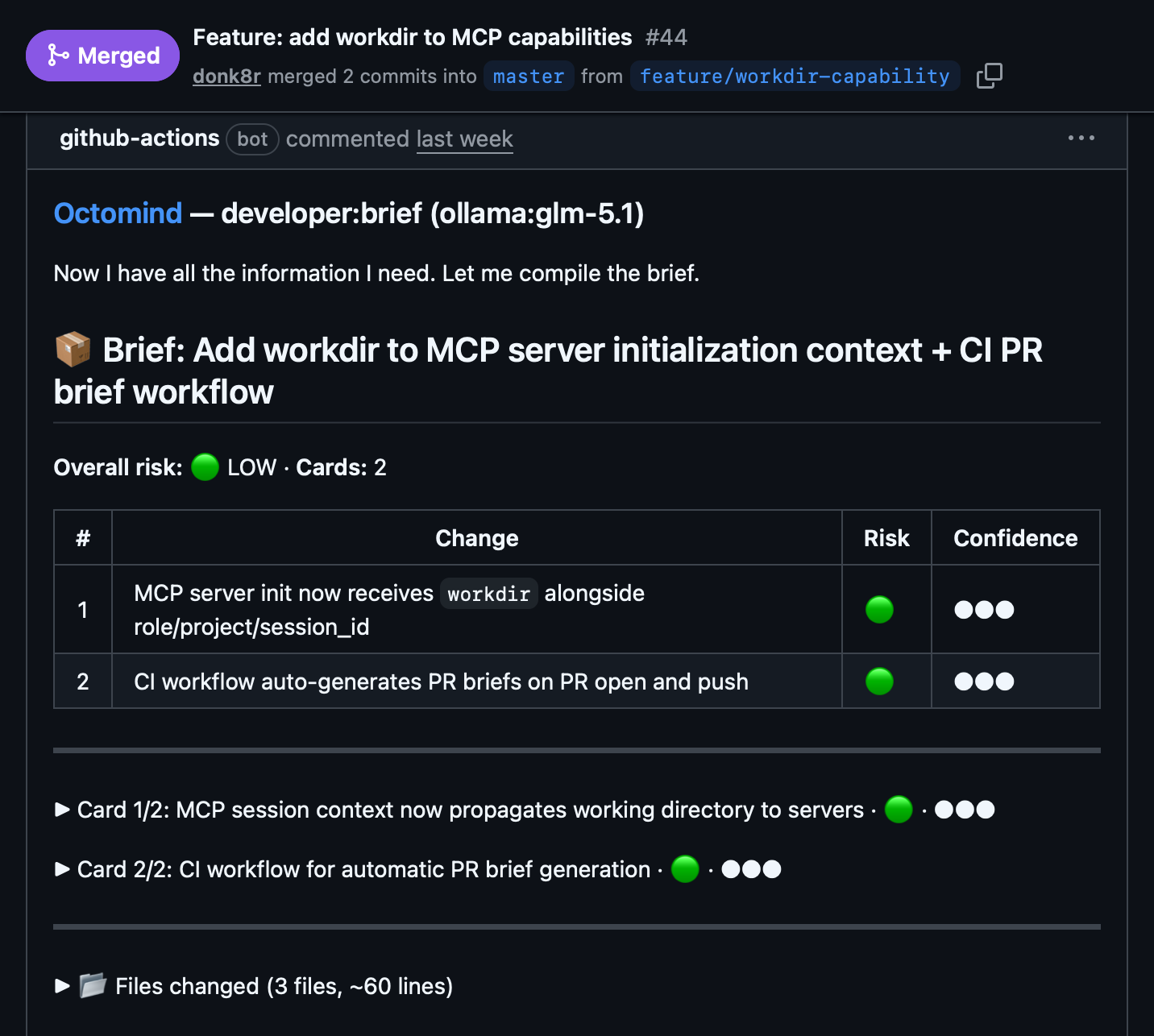
Task: Click the bot label badge
Action: [x=252, y=139]
